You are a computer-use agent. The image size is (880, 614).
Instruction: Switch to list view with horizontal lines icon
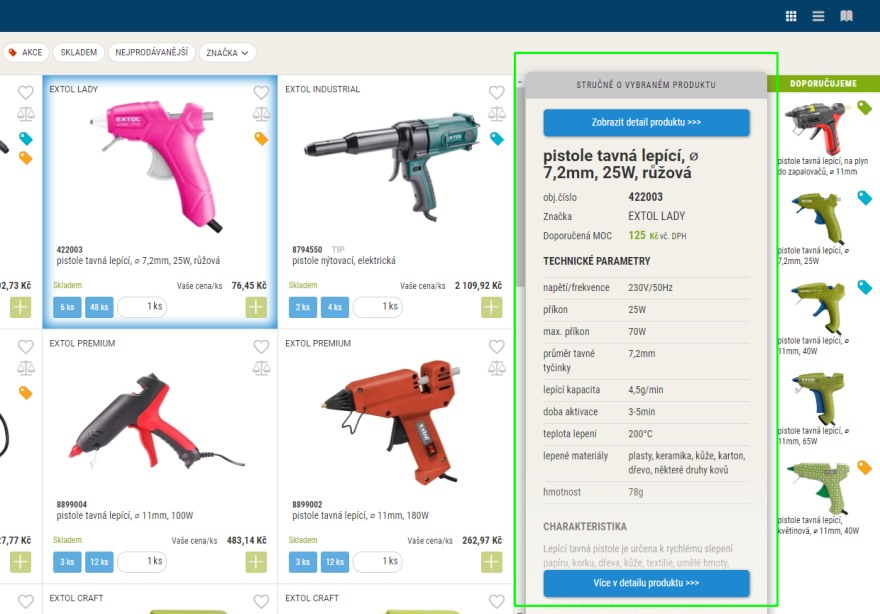pos(818,16)
